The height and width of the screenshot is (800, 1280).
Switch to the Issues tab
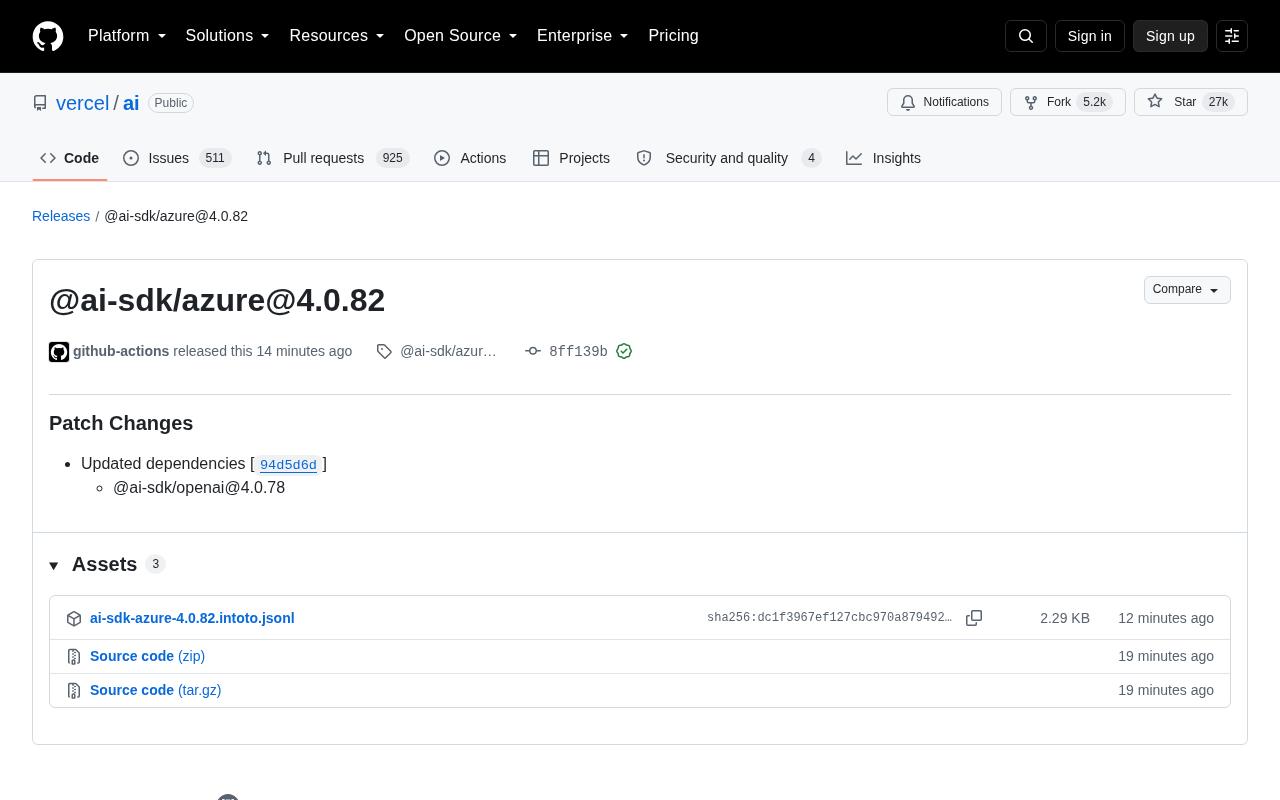pos(177,158)
